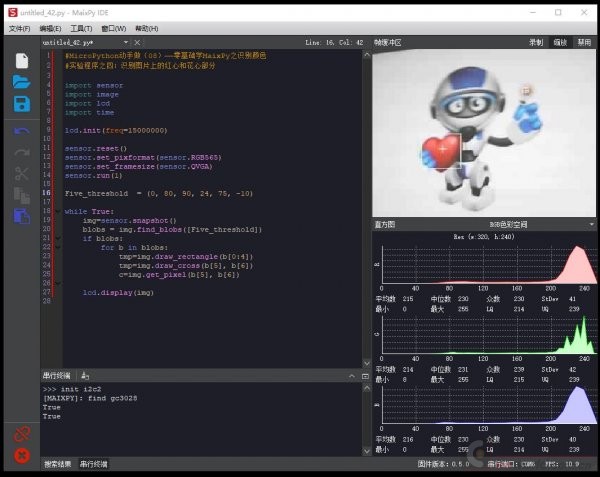Undo the last edit

click(x=22, y=132)
